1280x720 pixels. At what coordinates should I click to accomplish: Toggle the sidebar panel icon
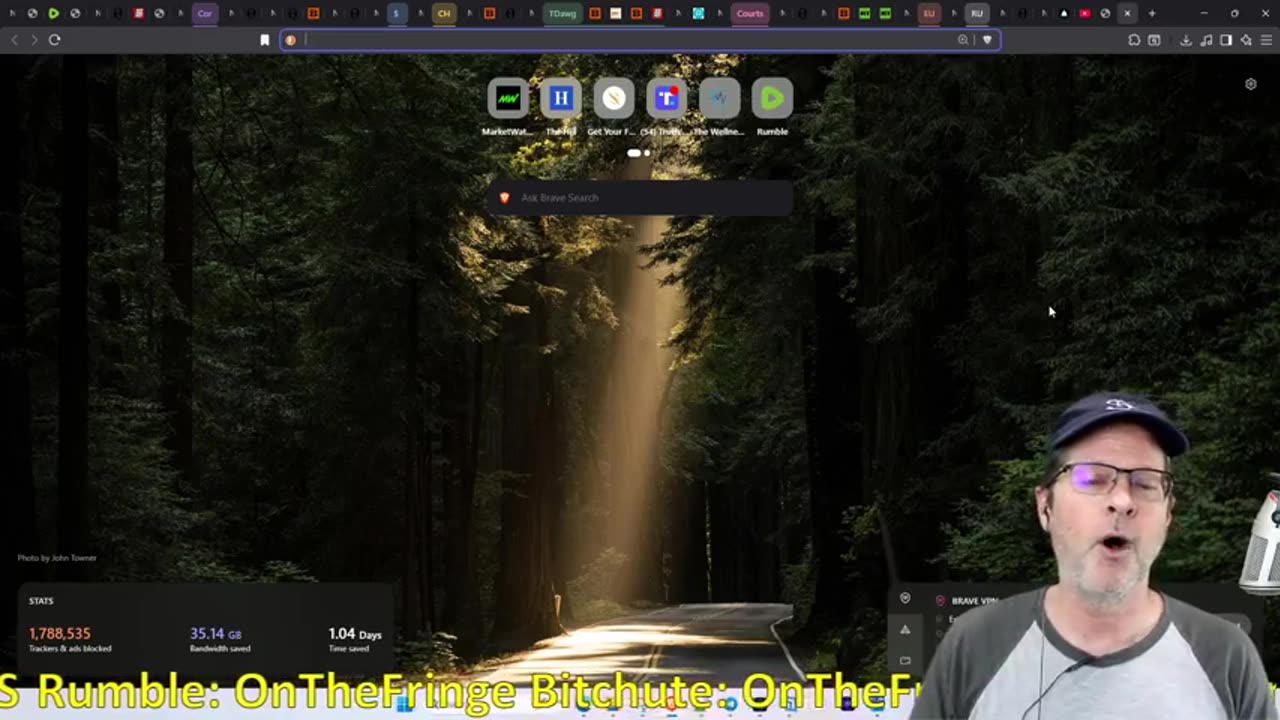[1226, 40]
